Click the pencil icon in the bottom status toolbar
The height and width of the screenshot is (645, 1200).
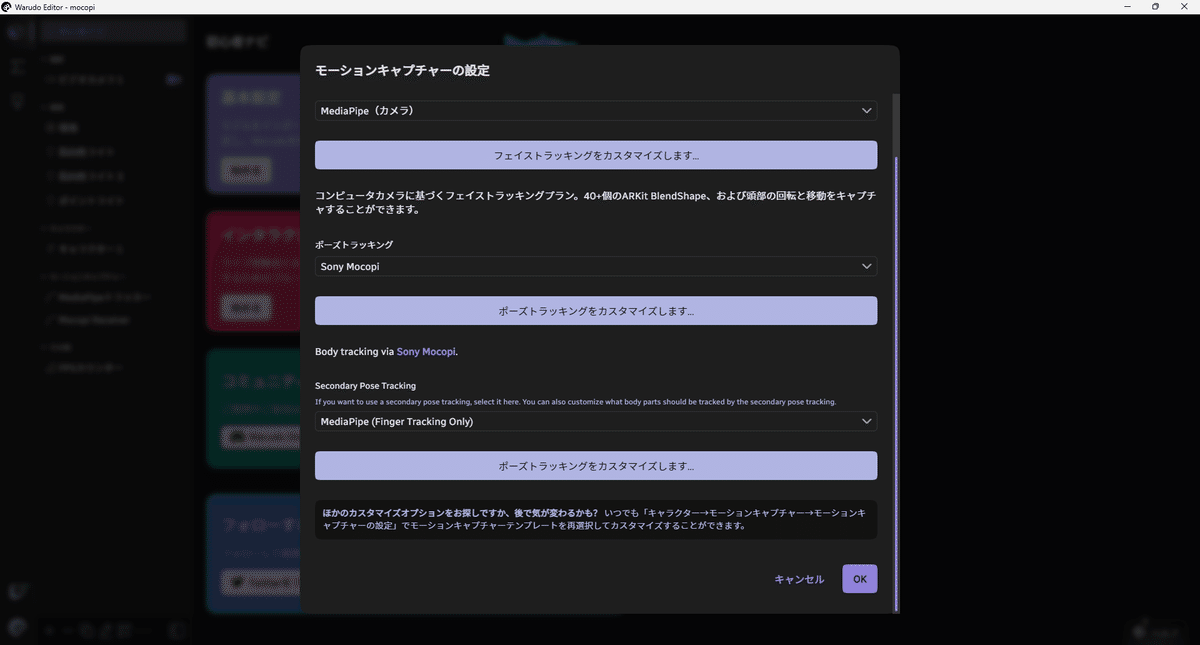click(105, 630)
